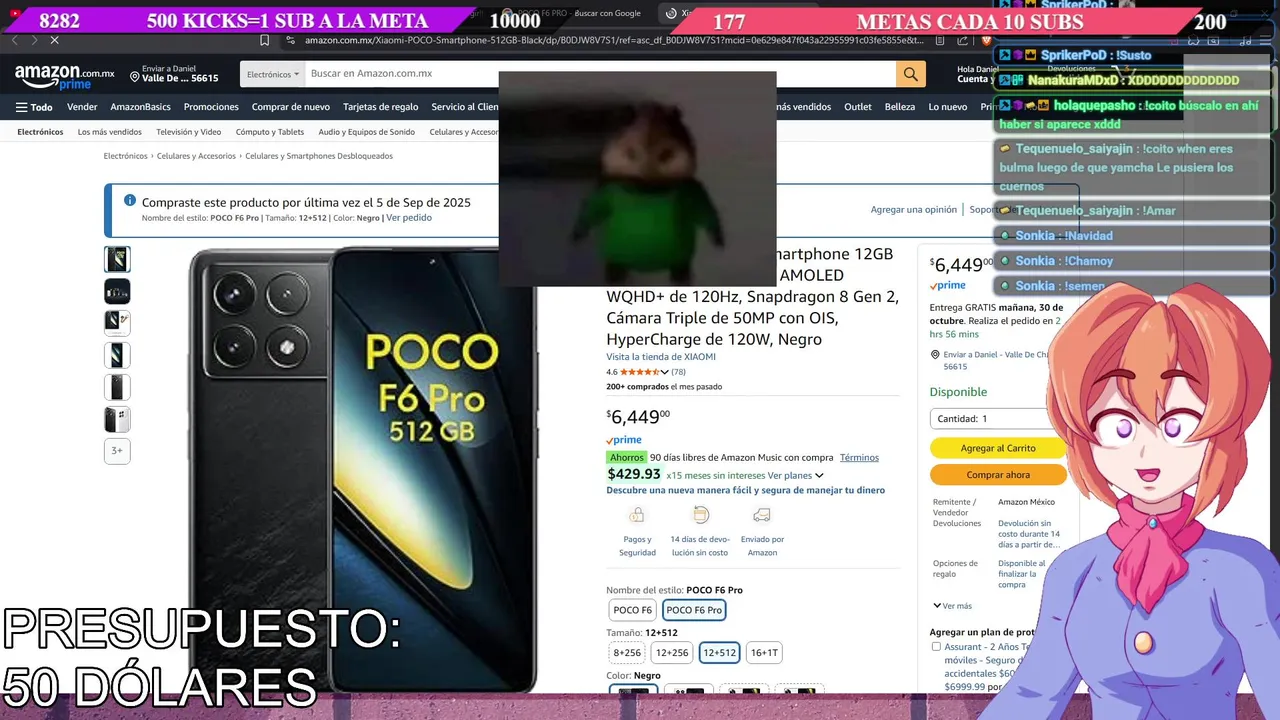Expand Ver más seller details
Screen dimensions: 1280x720
(952, 606)
